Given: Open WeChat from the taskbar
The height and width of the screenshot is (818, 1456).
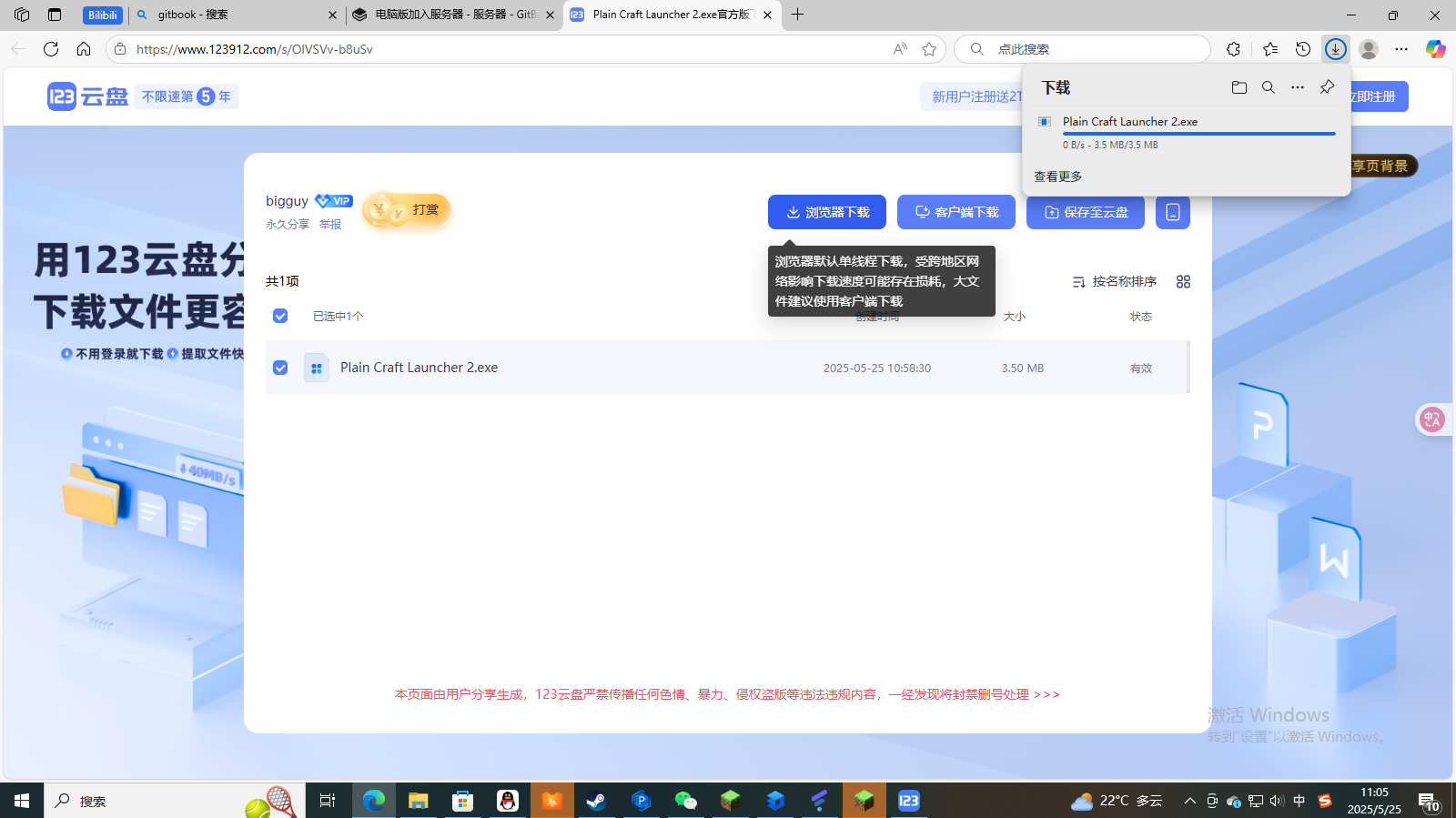Looking at the screenshot, I should click(685, 801).
